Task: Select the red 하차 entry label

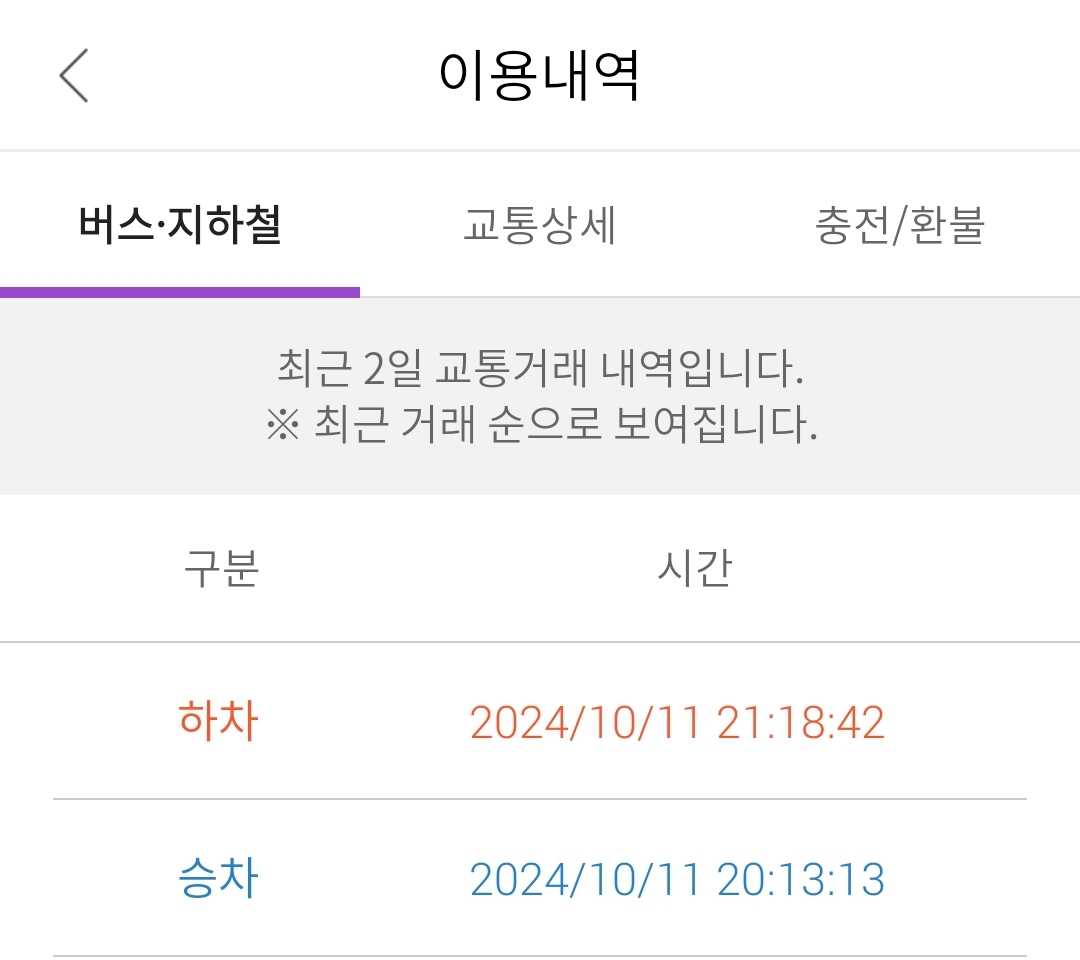Action: point(218,721)
